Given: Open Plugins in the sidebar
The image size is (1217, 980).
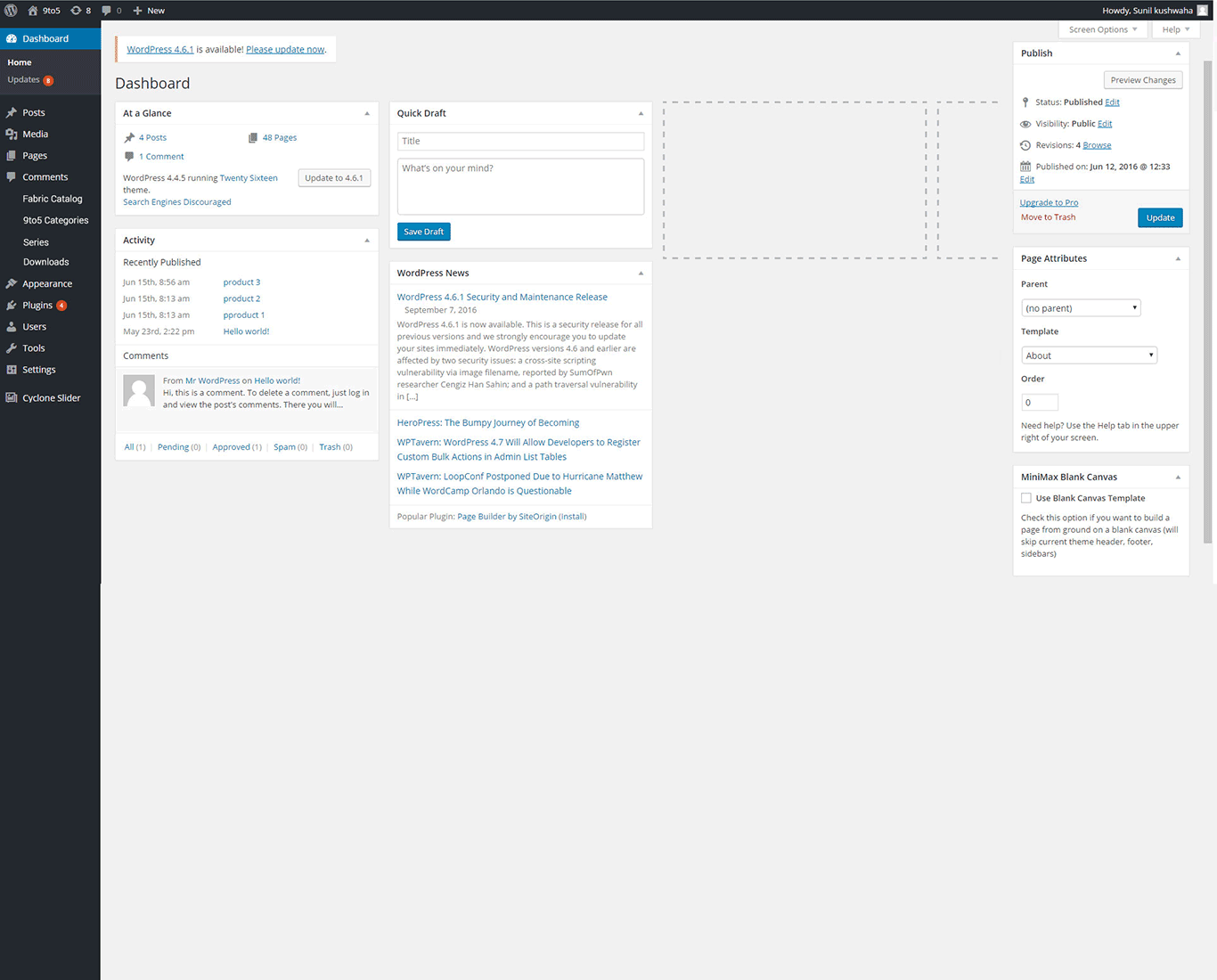Looking at the screenshot, I should [37, 305].
